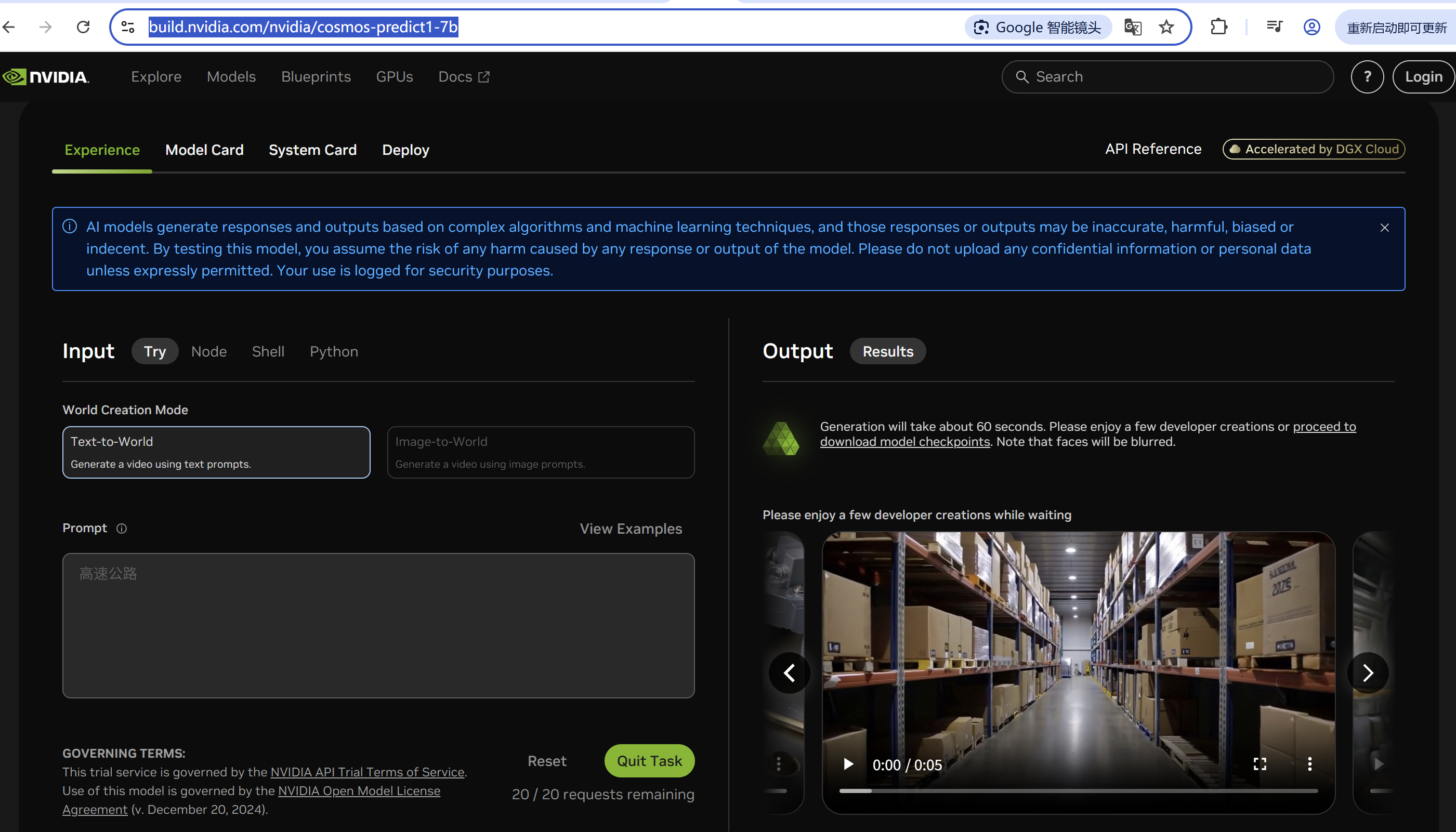Open Models in top navigation
Image resolution: width=1456 pixels, height=832 pixels.
(x=231, y=76)
